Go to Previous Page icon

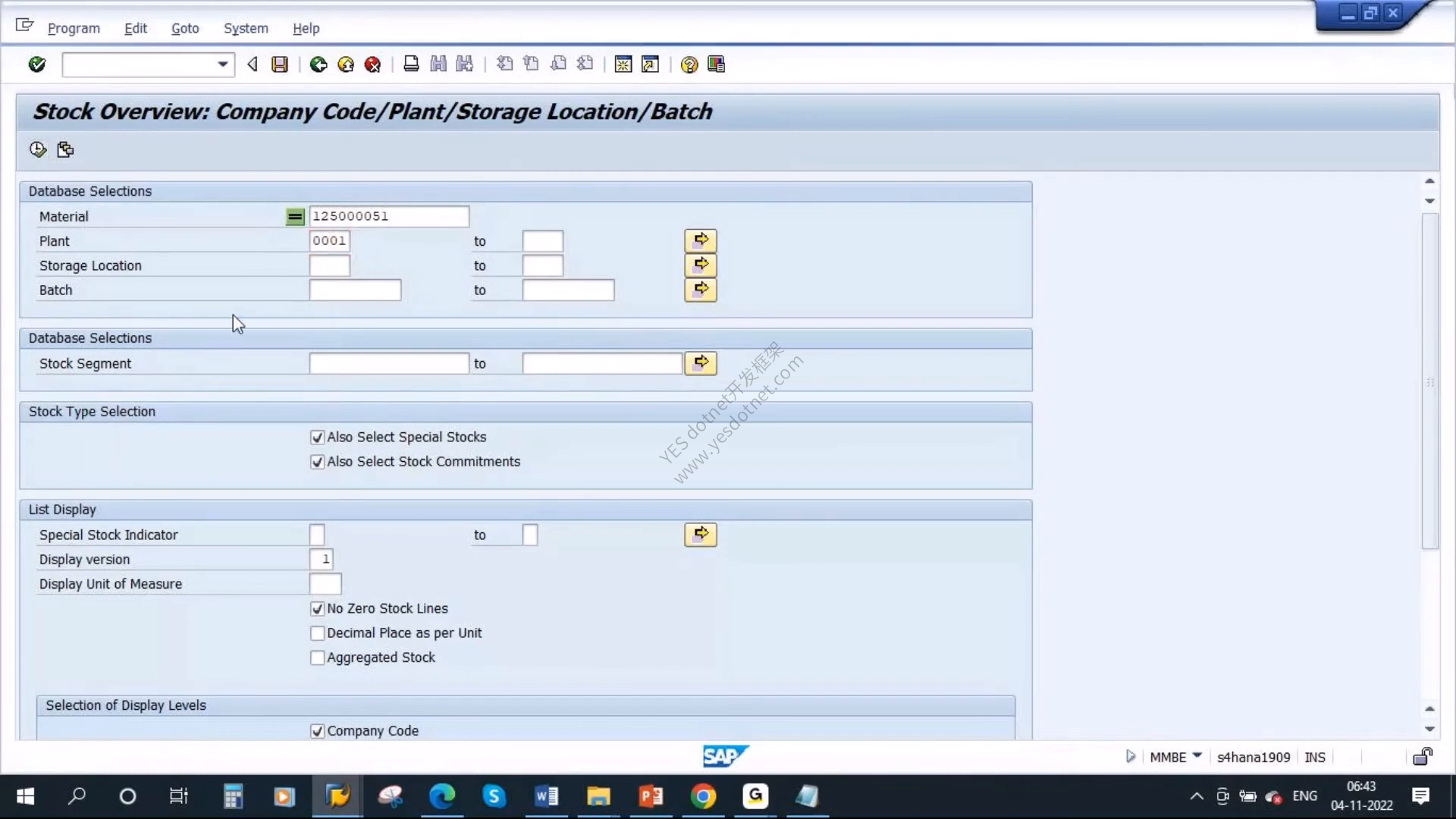pos(532,64)
